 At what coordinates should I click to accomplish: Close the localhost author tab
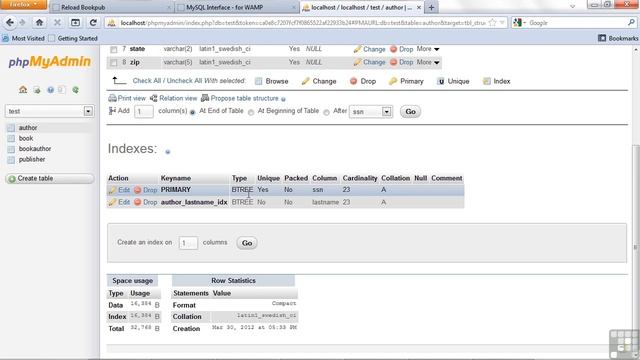pyautogui.click(x=419, y=7)
